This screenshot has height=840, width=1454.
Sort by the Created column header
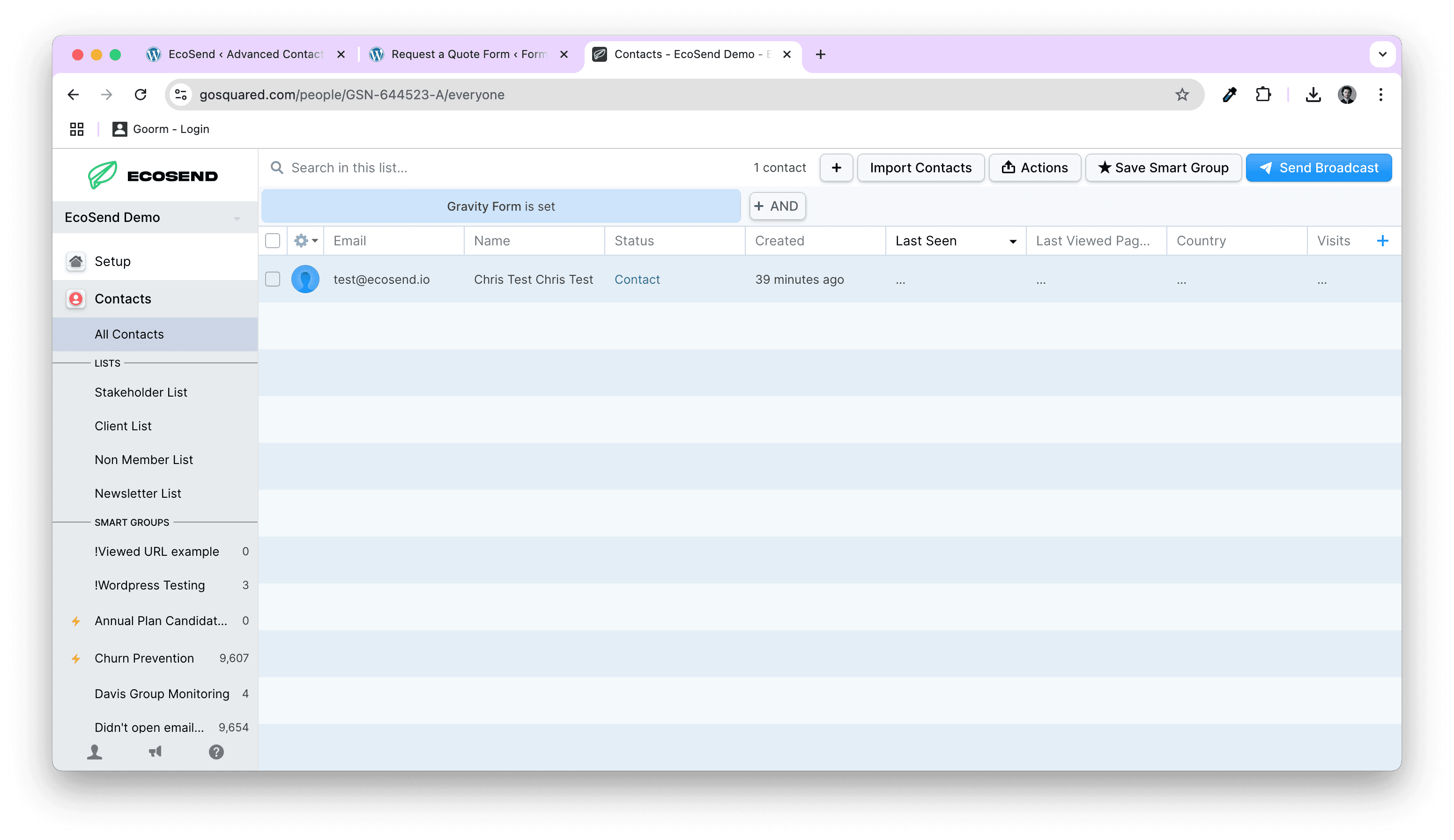coord(815,241)
